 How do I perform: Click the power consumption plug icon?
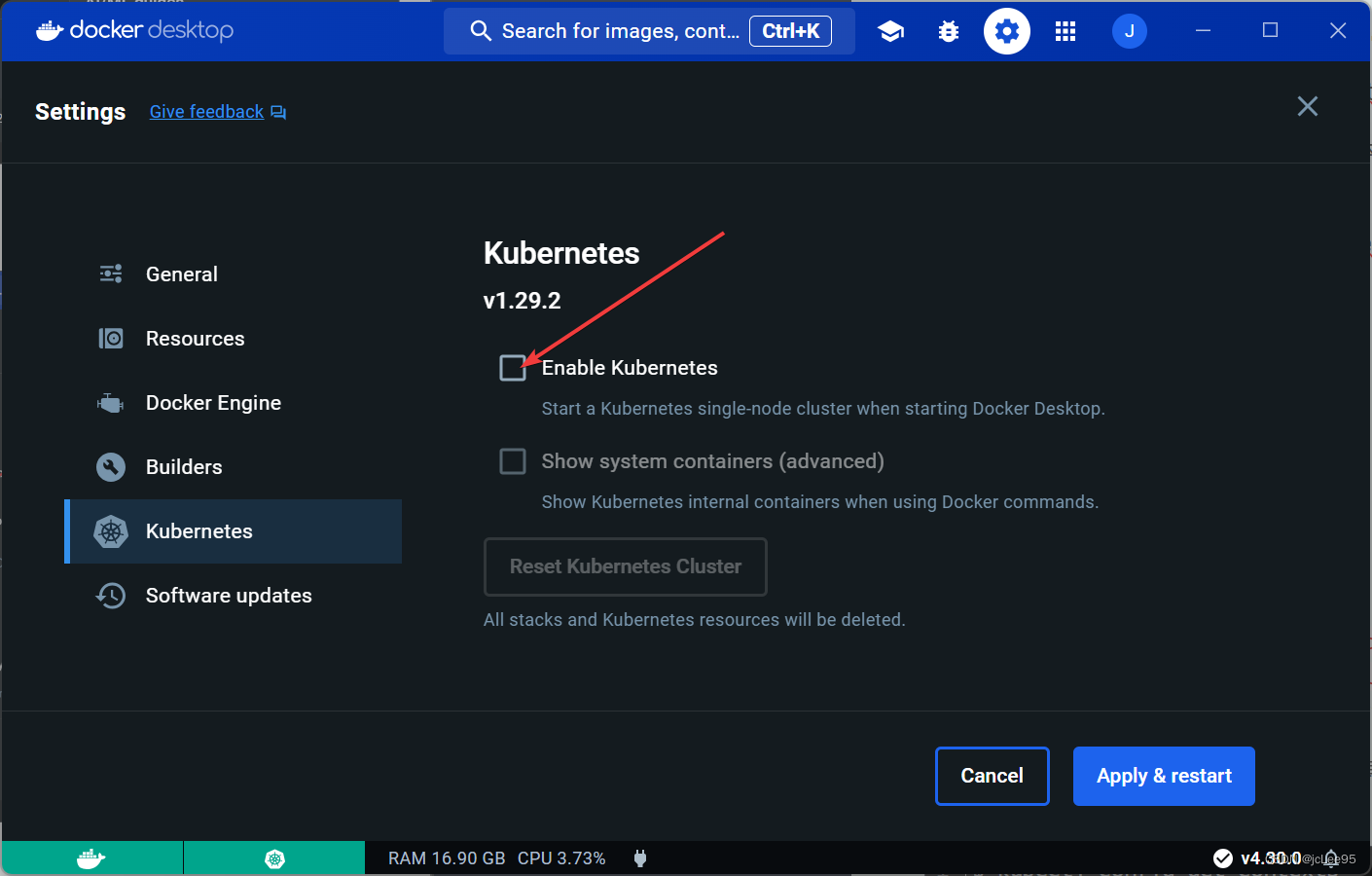[640, 858]
